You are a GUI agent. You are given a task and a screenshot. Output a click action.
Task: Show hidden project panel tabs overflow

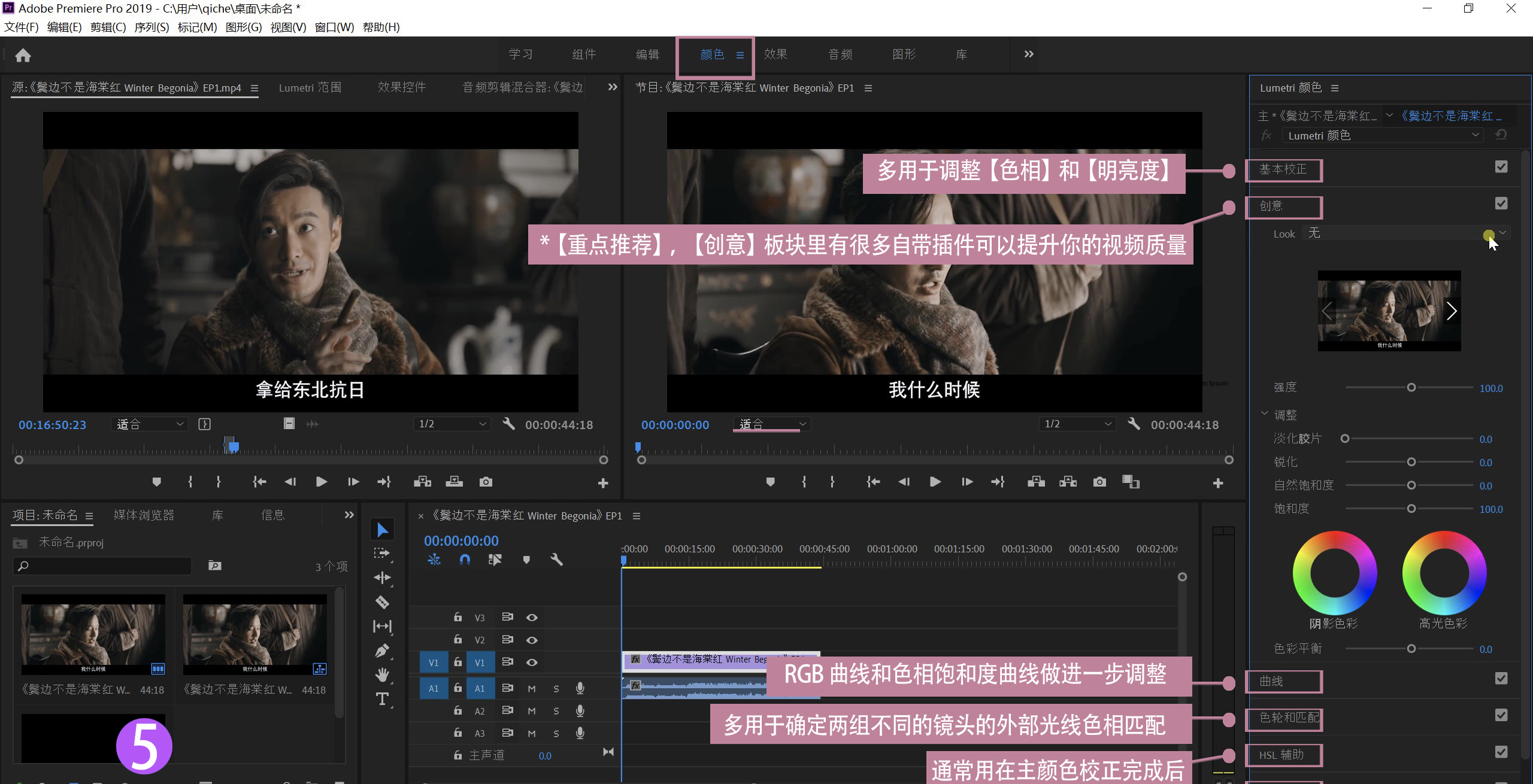point(349,515)
